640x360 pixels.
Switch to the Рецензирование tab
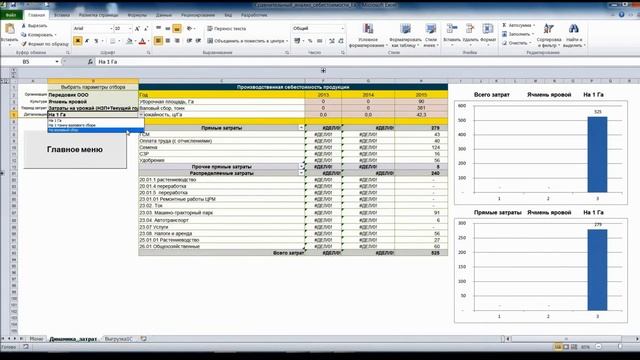pyautogui.click(x=198, y=15)
